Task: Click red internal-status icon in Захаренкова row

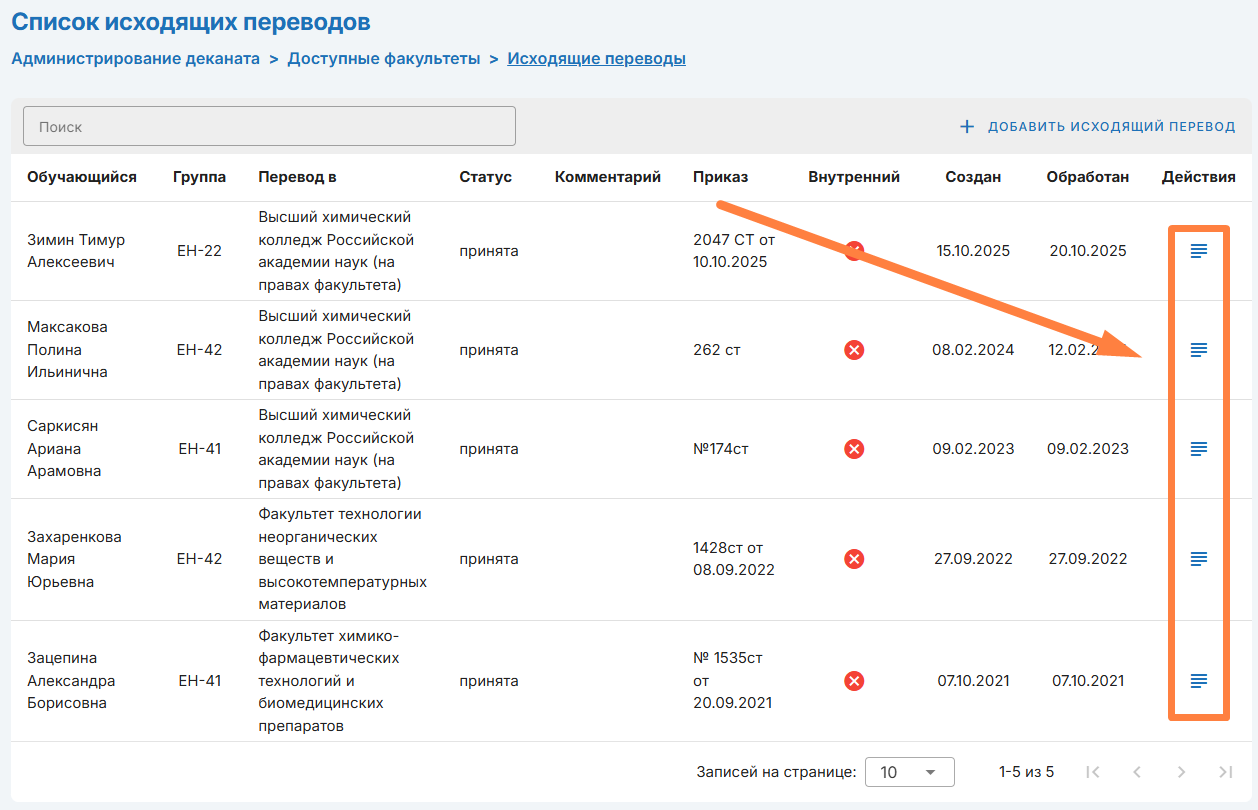Action: (x=854, y=559)
